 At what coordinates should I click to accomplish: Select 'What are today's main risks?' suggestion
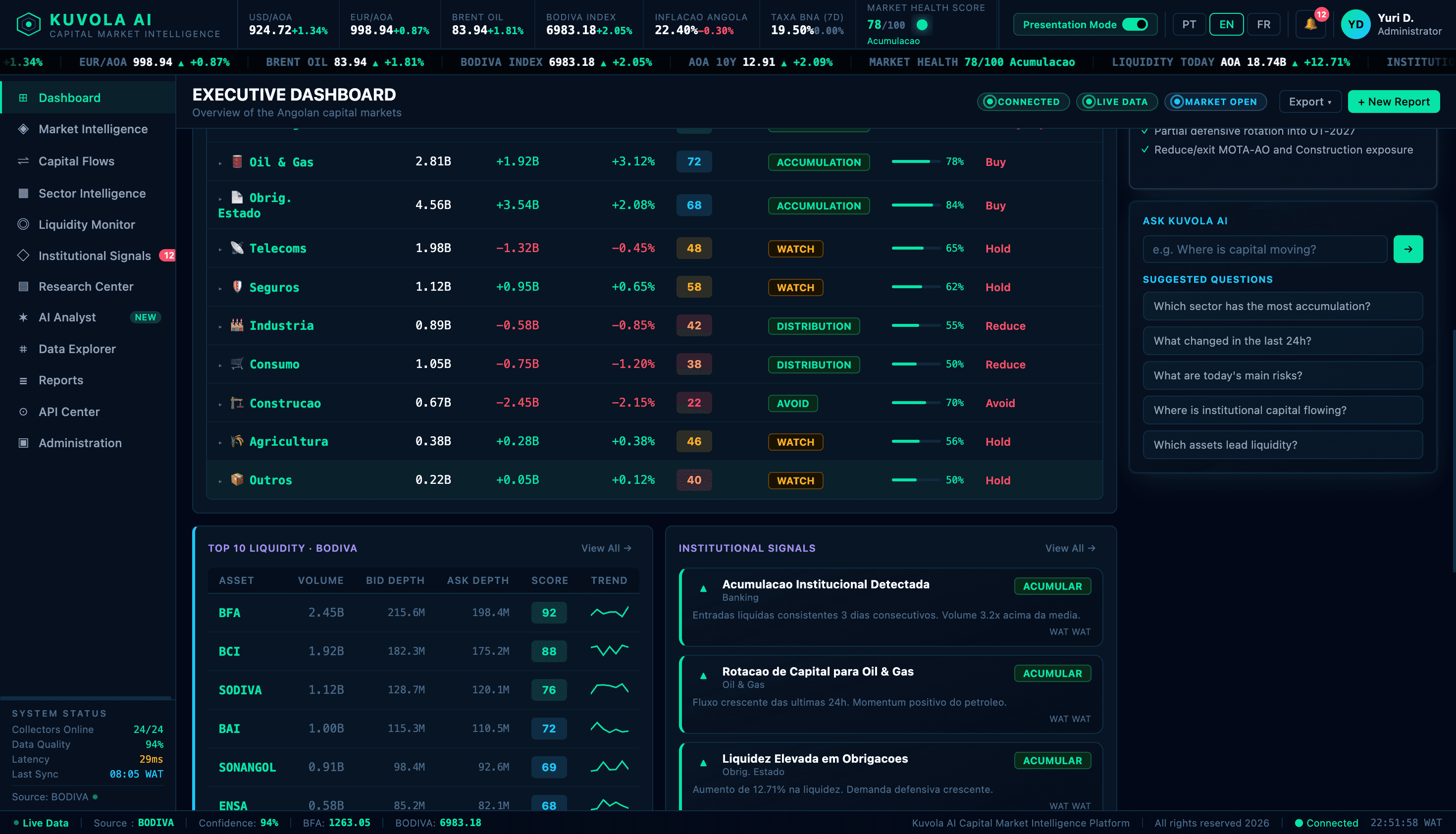tap(1283, 376)
